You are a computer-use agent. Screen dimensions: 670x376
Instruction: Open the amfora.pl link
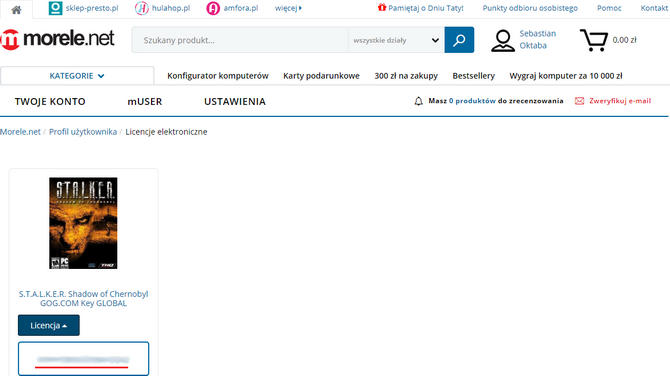(241, 8)
